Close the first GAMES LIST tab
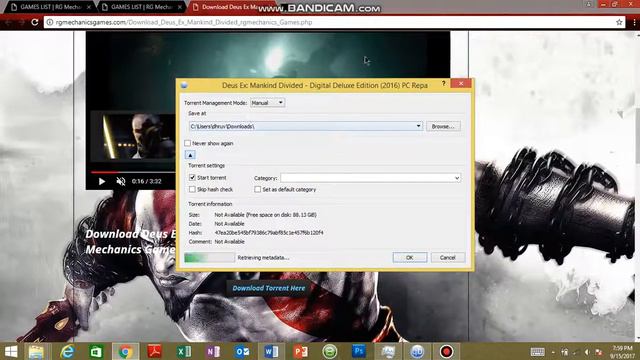This screenshot has width=640, height=360. tap(89, 7)
